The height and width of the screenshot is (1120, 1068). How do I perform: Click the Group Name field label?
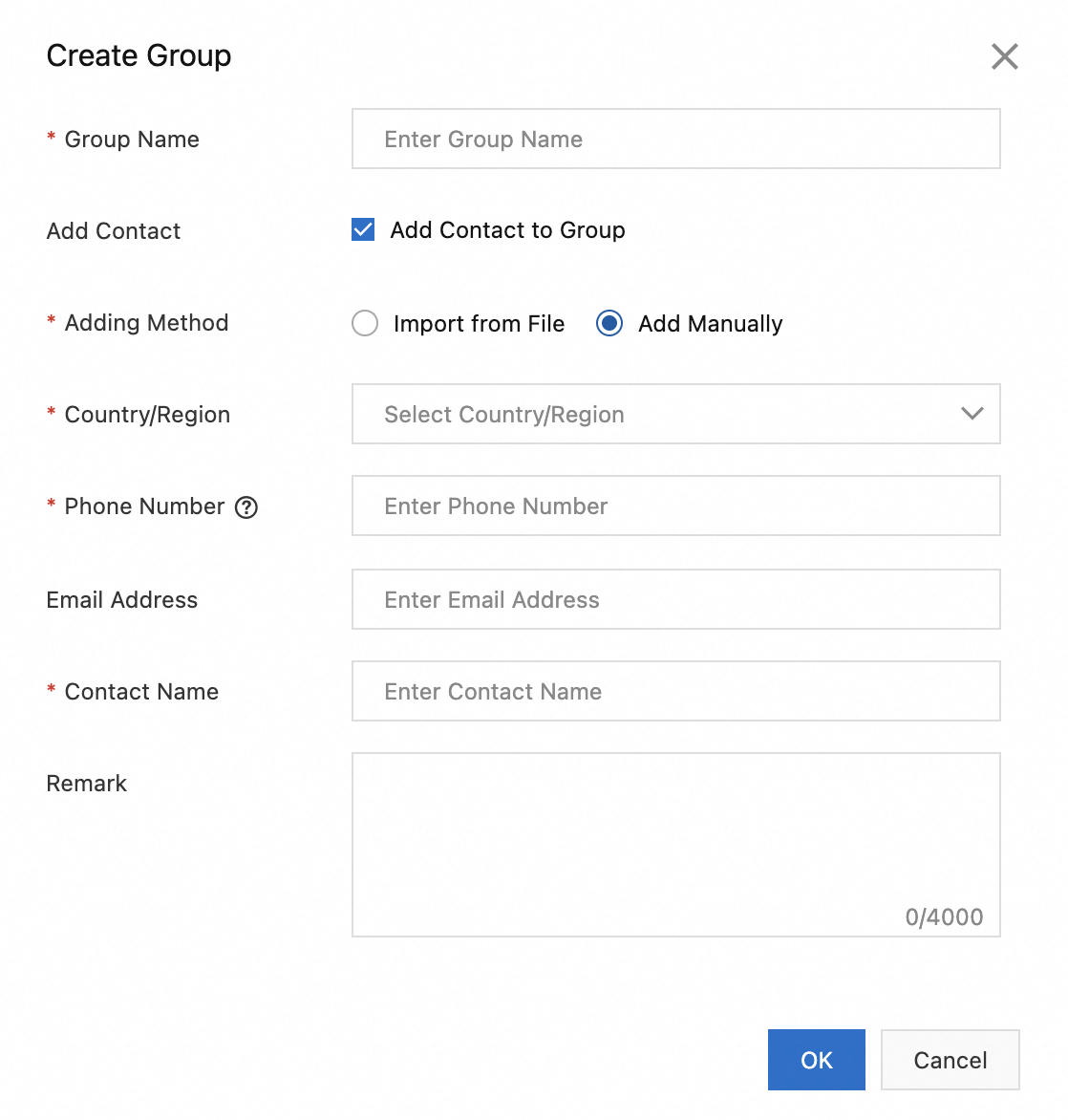point(132,140)
